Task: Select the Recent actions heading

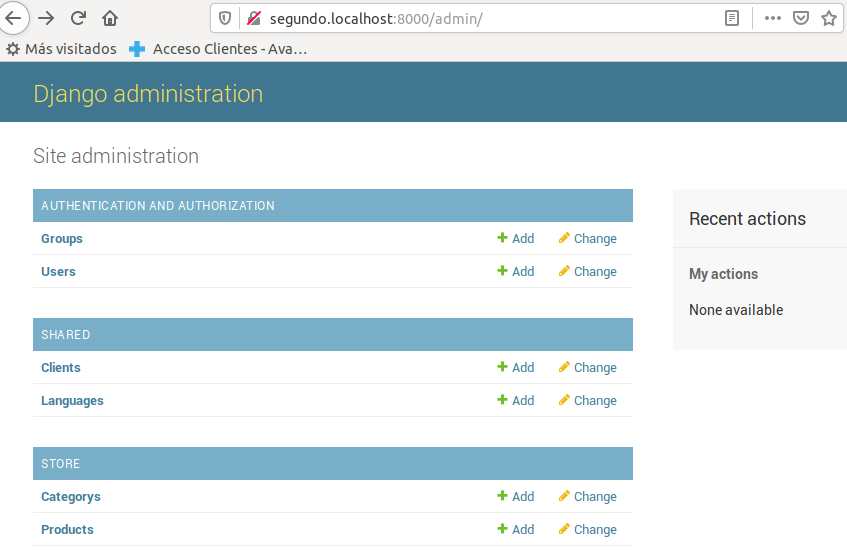Action: pyautogui.click(x=748, y=219)
